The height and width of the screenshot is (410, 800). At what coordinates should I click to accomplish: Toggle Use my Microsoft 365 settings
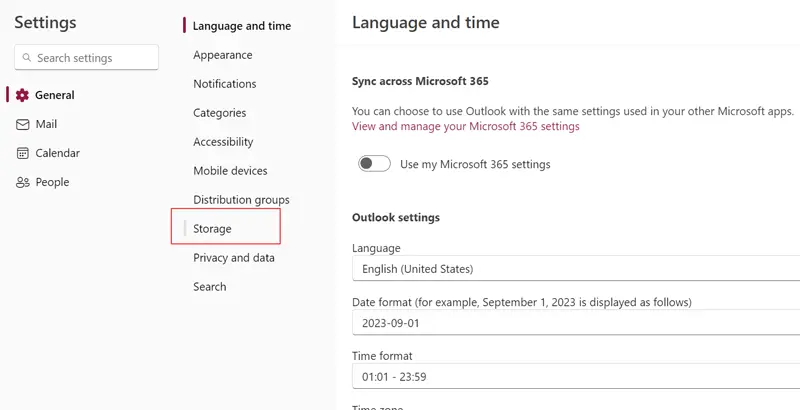pos(374,164)
